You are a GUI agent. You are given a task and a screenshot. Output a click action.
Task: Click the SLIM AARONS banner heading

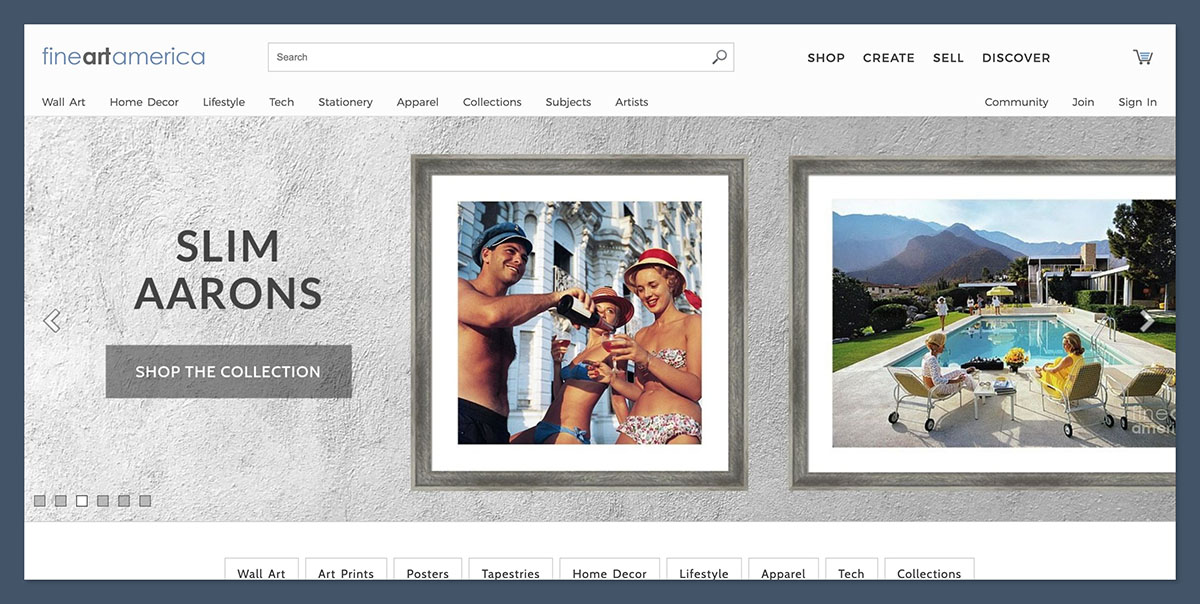228,270
